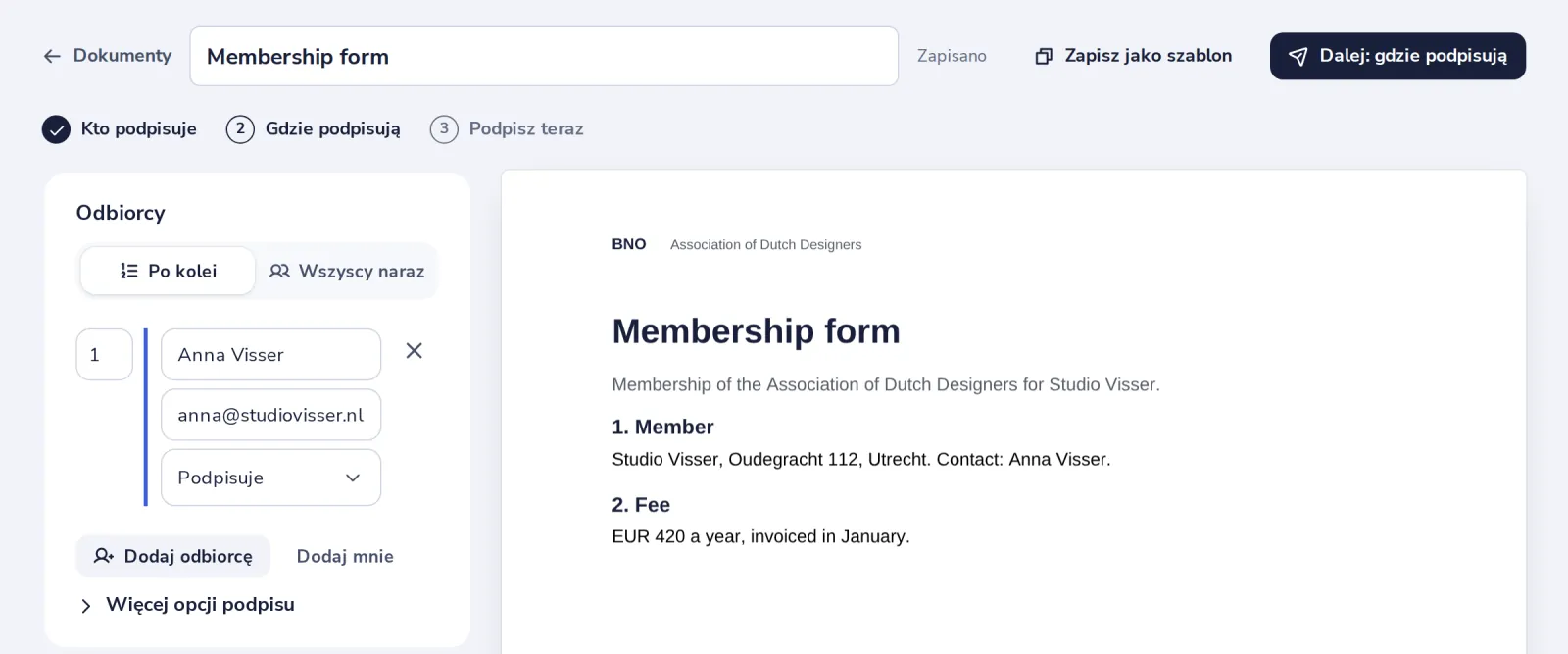
Task: Click the recipient order number field
Action: click(104, 354)
